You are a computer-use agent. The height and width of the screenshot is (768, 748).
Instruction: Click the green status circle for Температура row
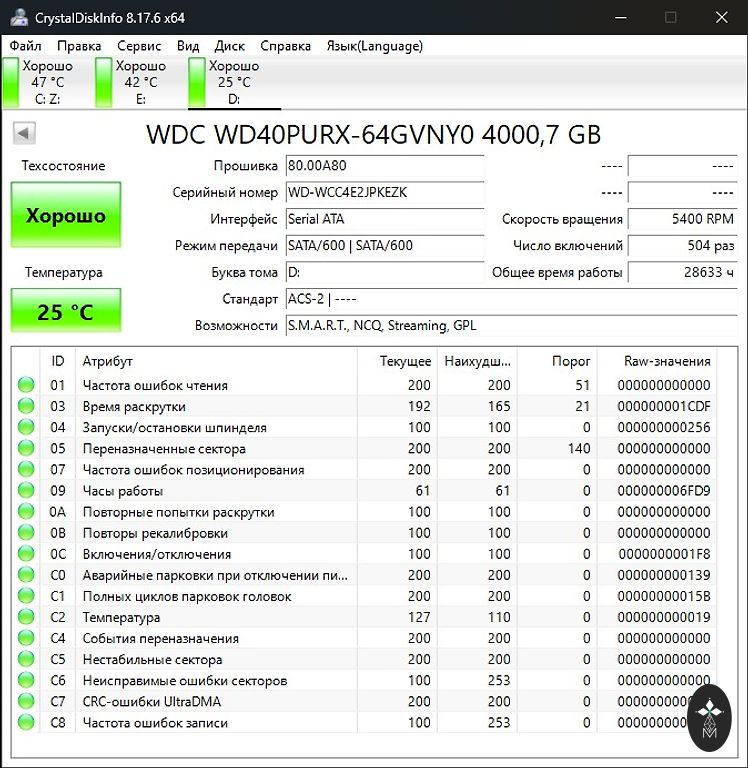pyautogui.click(x=26, y=618)
